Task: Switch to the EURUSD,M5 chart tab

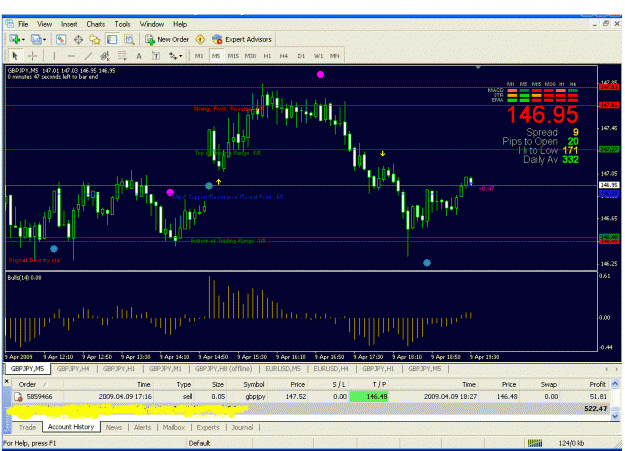Action: pos(283,369)
